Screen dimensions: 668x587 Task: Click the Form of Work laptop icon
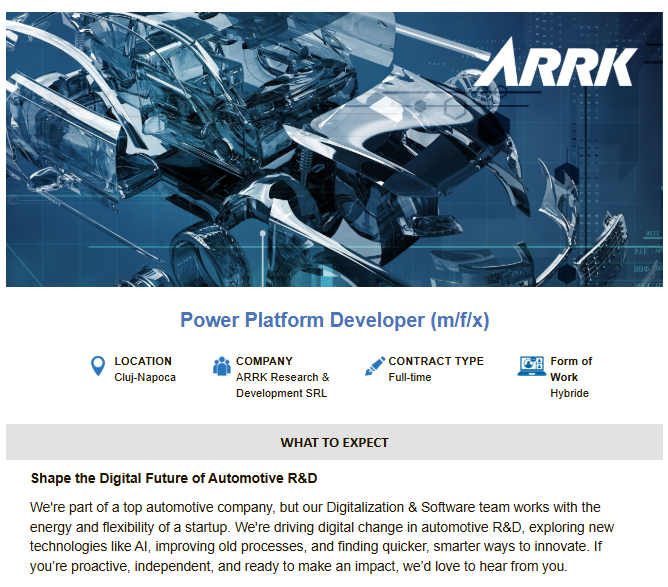(x=531, y=367)
